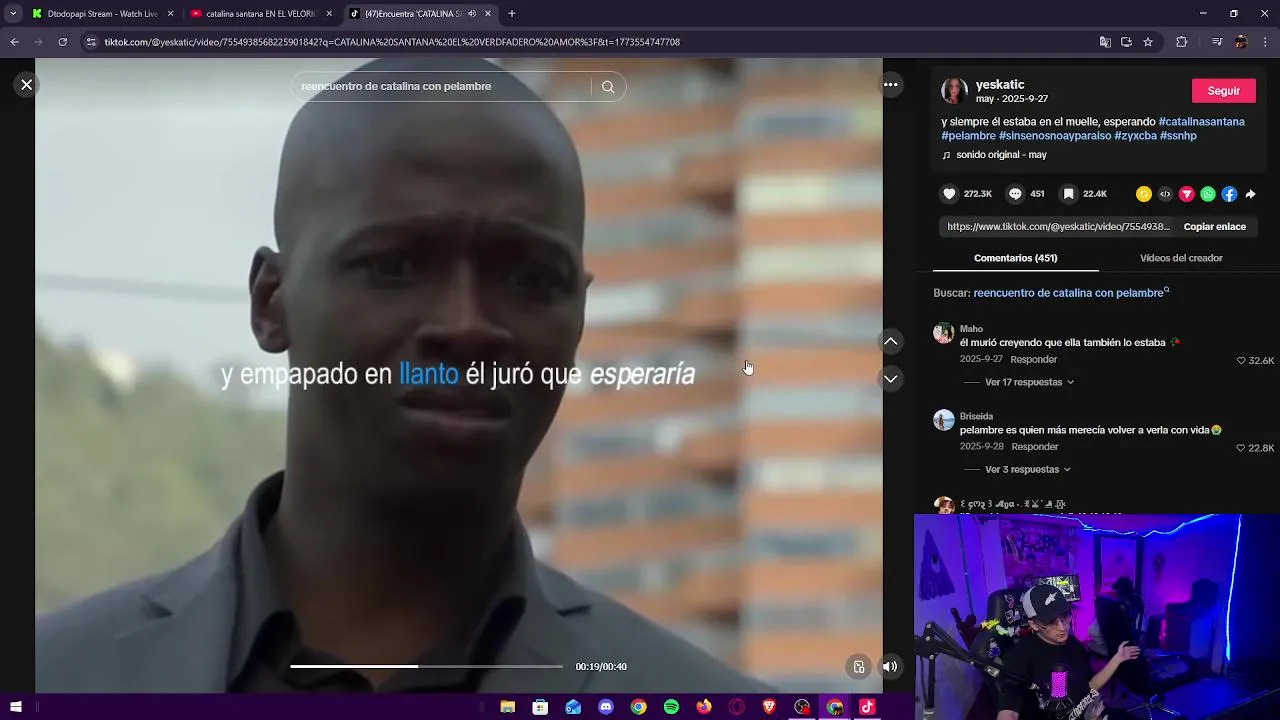
Task: Mute audio icon on TikTok tab
Action: (x=472, y=14)
